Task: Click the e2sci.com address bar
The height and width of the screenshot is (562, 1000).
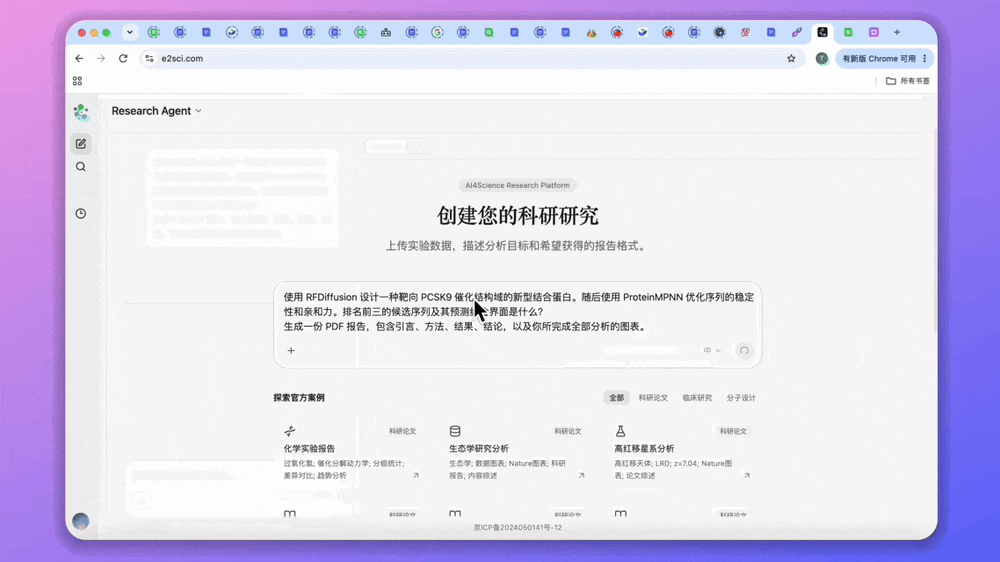Action: (472, 58)
